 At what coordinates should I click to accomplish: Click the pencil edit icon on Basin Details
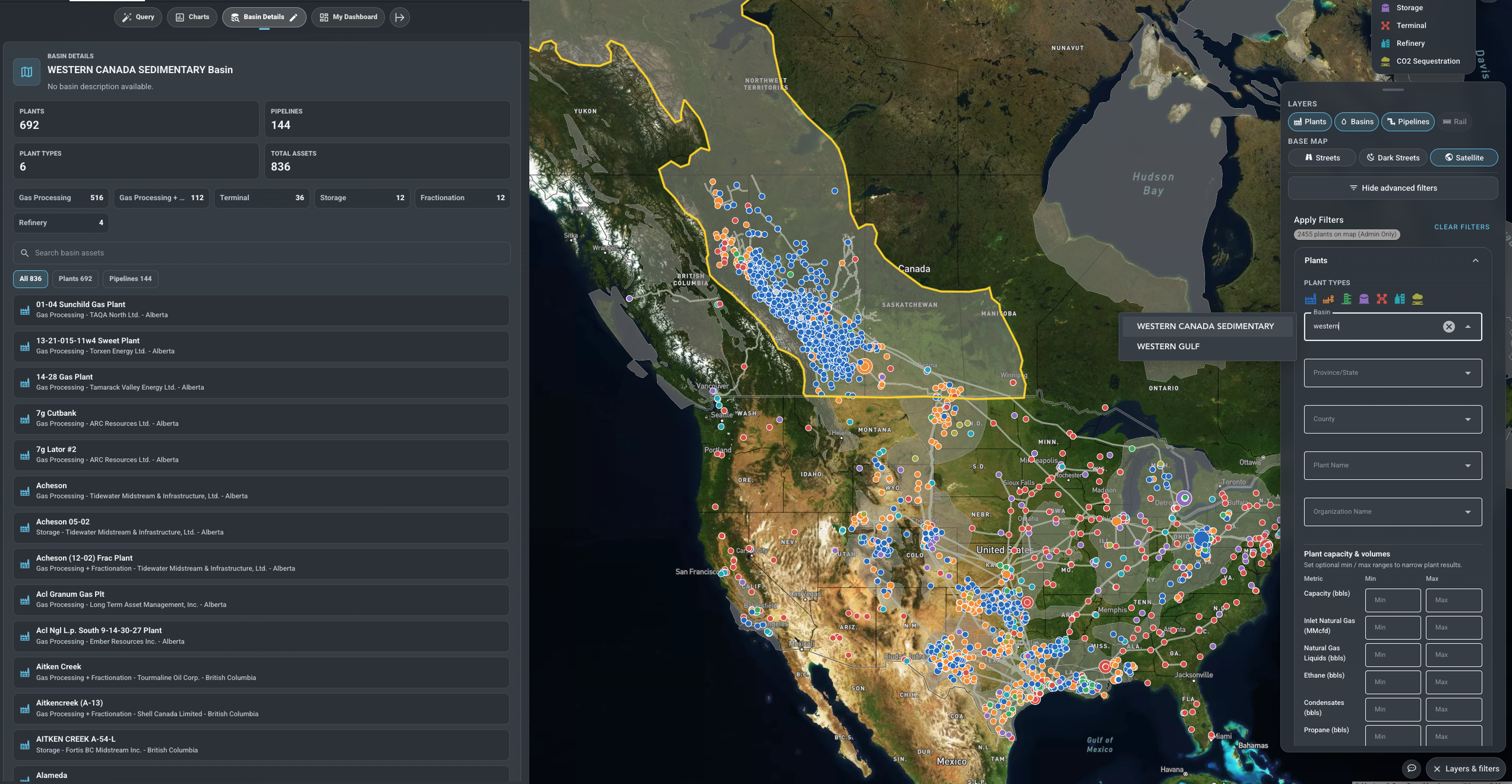tap(294, 18)
